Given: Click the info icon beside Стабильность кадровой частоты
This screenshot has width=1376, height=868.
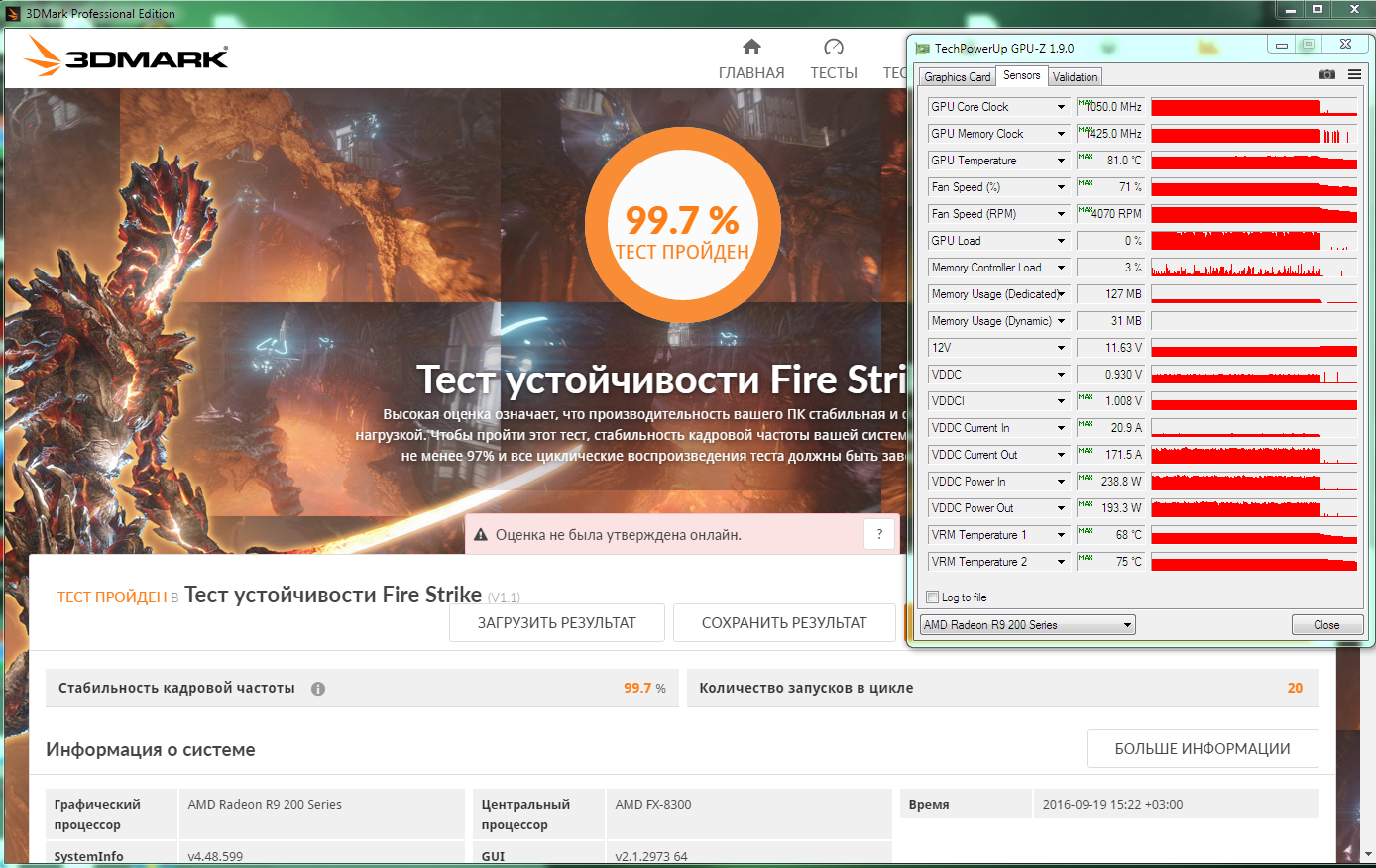Looking at the screenshot, I should coord(318,689).
